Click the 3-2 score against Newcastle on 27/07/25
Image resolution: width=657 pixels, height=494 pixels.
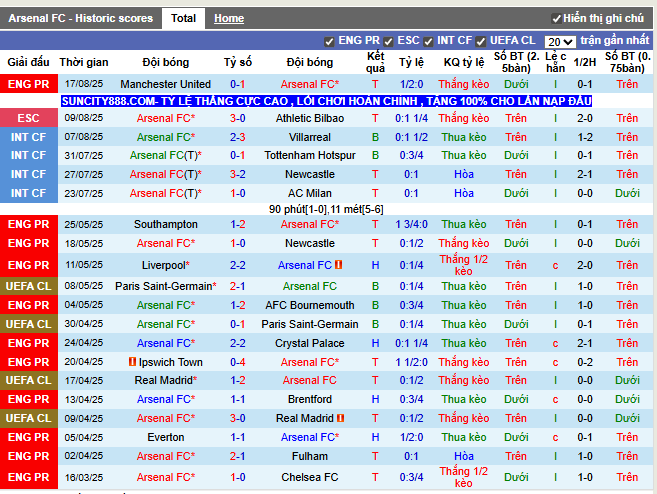pyautogui.click(x=238, y=174)
